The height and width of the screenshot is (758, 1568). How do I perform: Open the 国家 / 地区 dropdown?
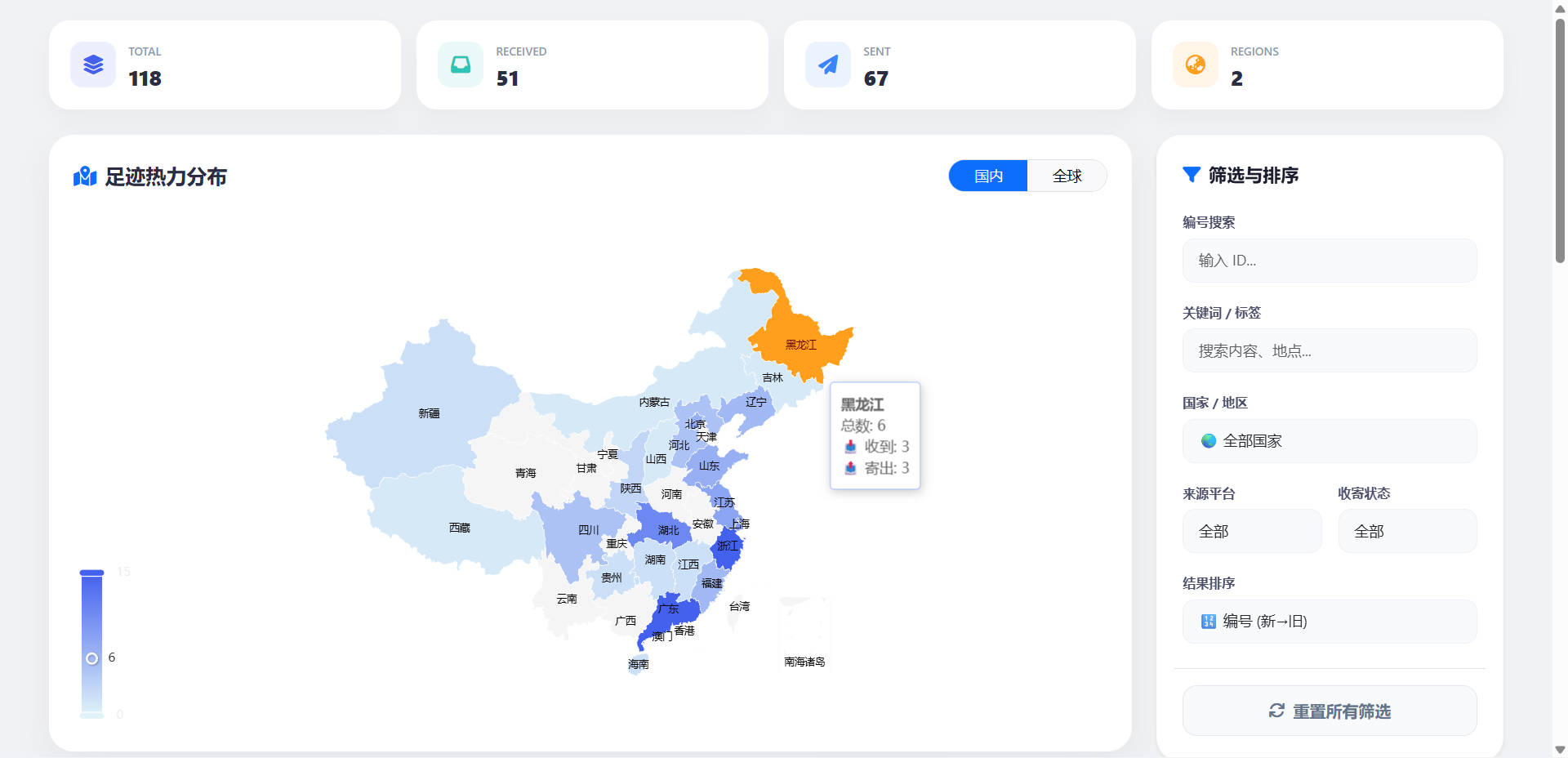coord(1330,441)
